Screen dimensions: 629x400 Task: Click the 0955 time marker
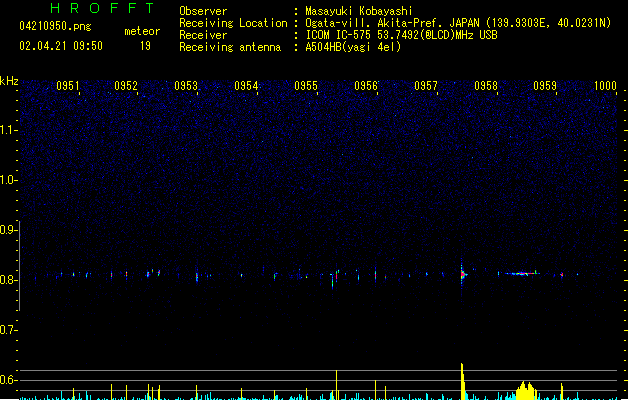click(x=306, y=86)
